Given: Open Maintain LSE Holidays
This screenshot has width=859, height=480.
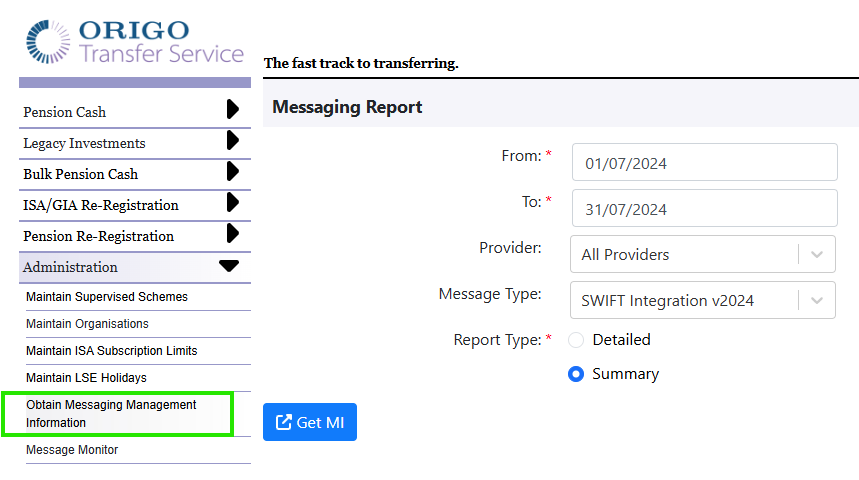Looking at the screenshot, I should [87, 378].
